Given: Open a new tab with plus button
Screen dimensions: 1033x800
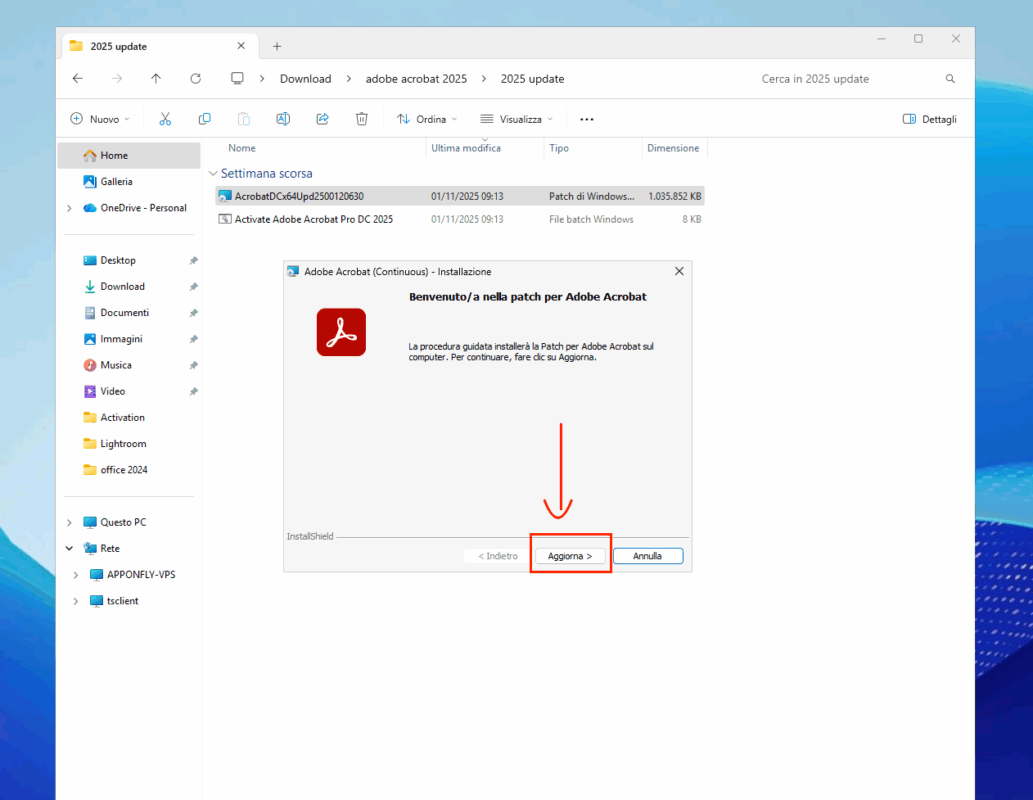Looking at the screenshot, I should coord(277,46).
